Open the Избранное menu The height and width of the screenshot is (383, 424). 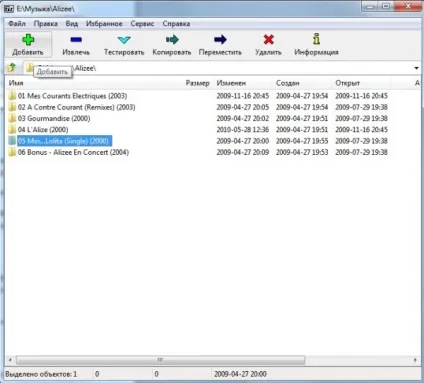coord(104,24)
